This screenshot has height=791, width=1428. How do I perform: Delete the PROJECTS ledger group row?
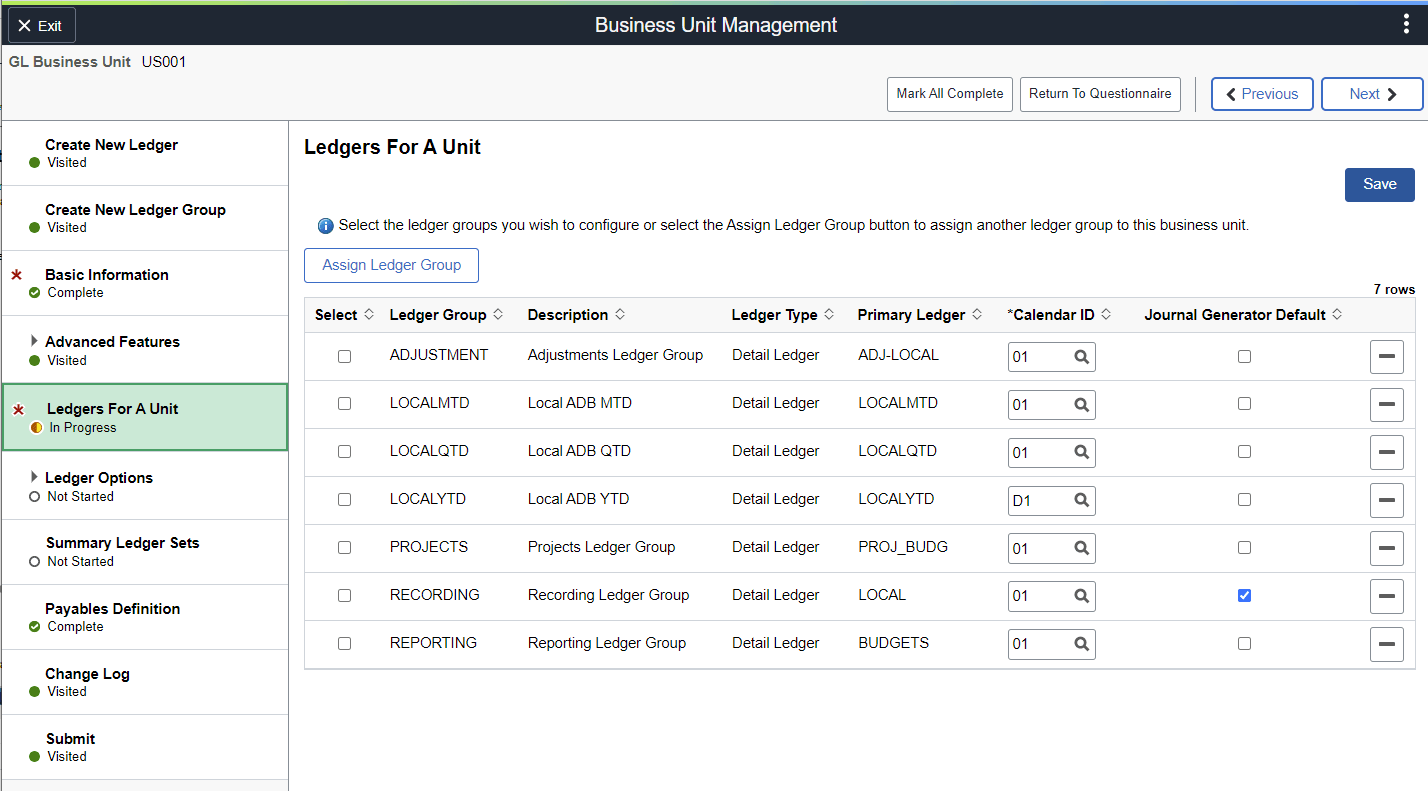click(x=1387, y=548)
